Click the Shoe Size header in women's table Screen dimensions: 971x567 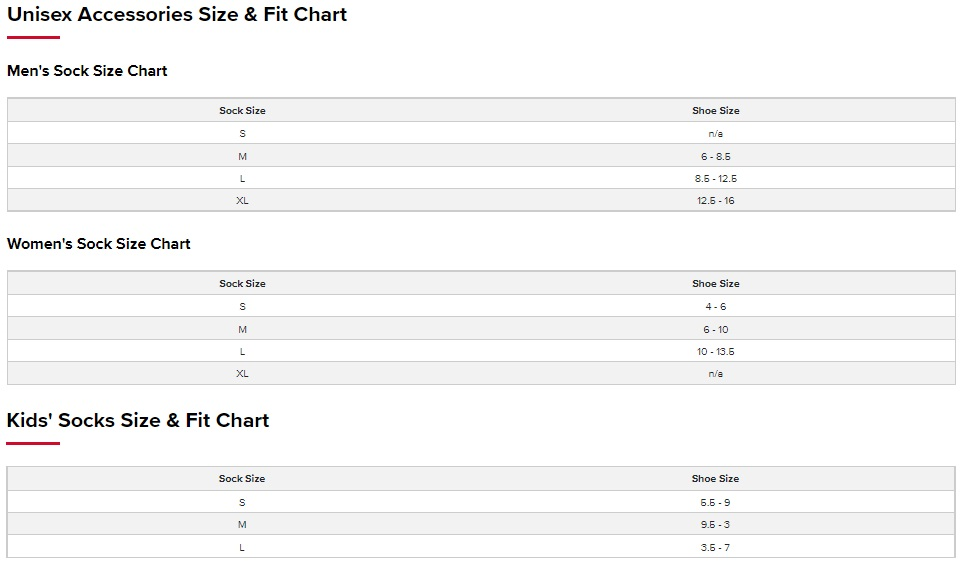click(x=715, y=284)
